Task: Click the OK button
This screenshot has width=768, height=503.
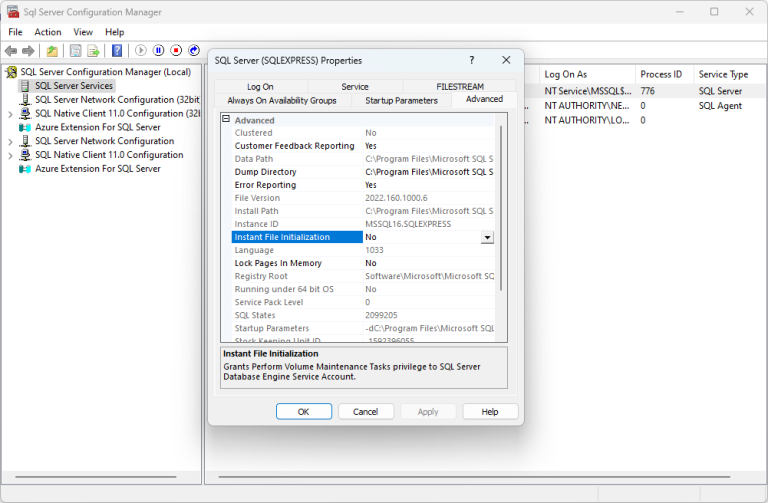Action: coord(304,411)
